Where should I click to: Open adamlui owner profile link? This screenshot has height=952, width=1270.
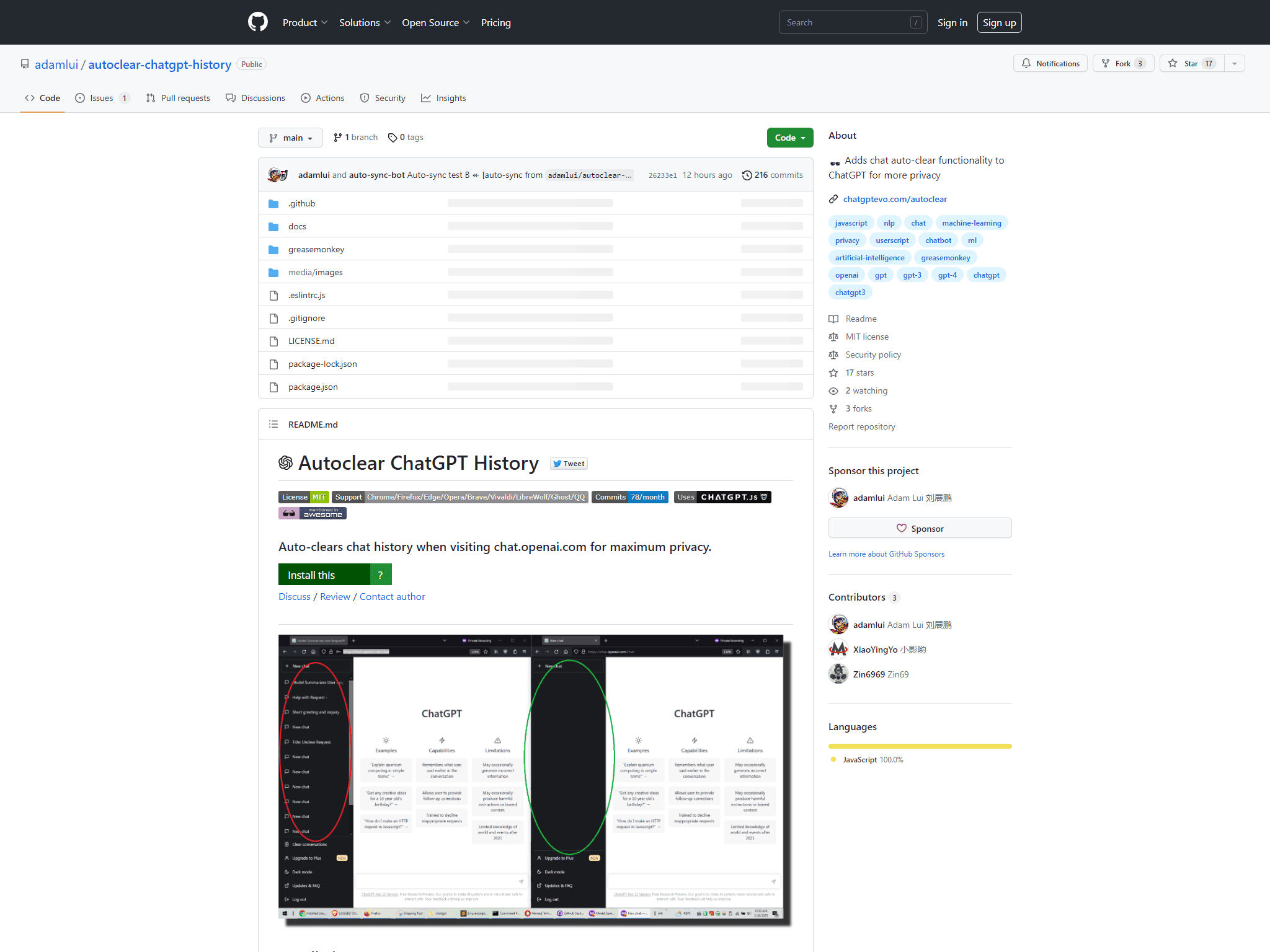tap(56, 64)
